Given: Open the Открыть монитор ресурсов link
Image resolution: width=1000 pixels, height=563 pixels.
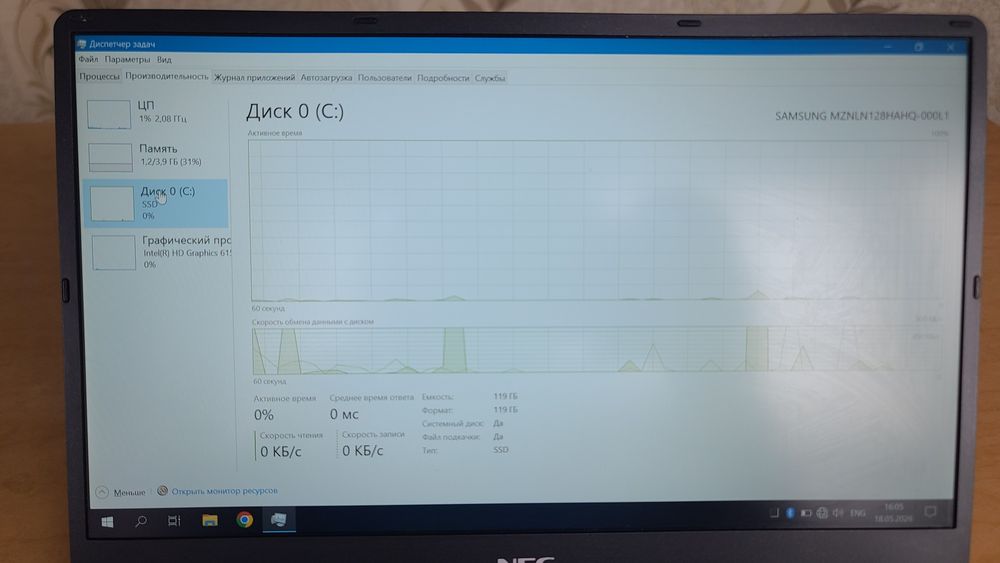Looking at the screenshot, I should pyautogui.click(x=224, y=491).
